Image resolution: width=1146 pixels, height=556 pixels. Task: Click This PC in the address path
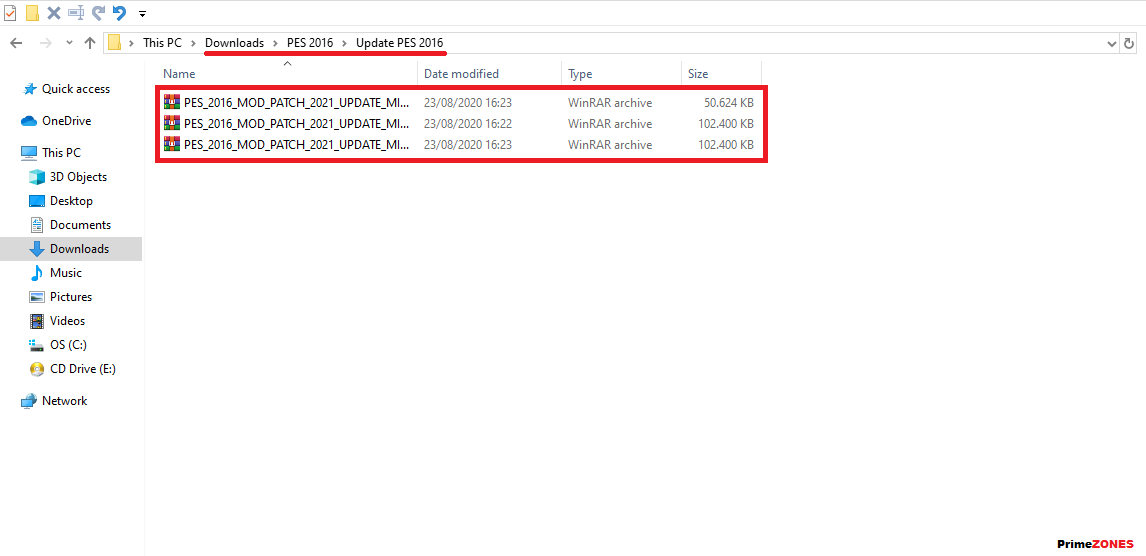pyautogui.click(x=162, y=43)
